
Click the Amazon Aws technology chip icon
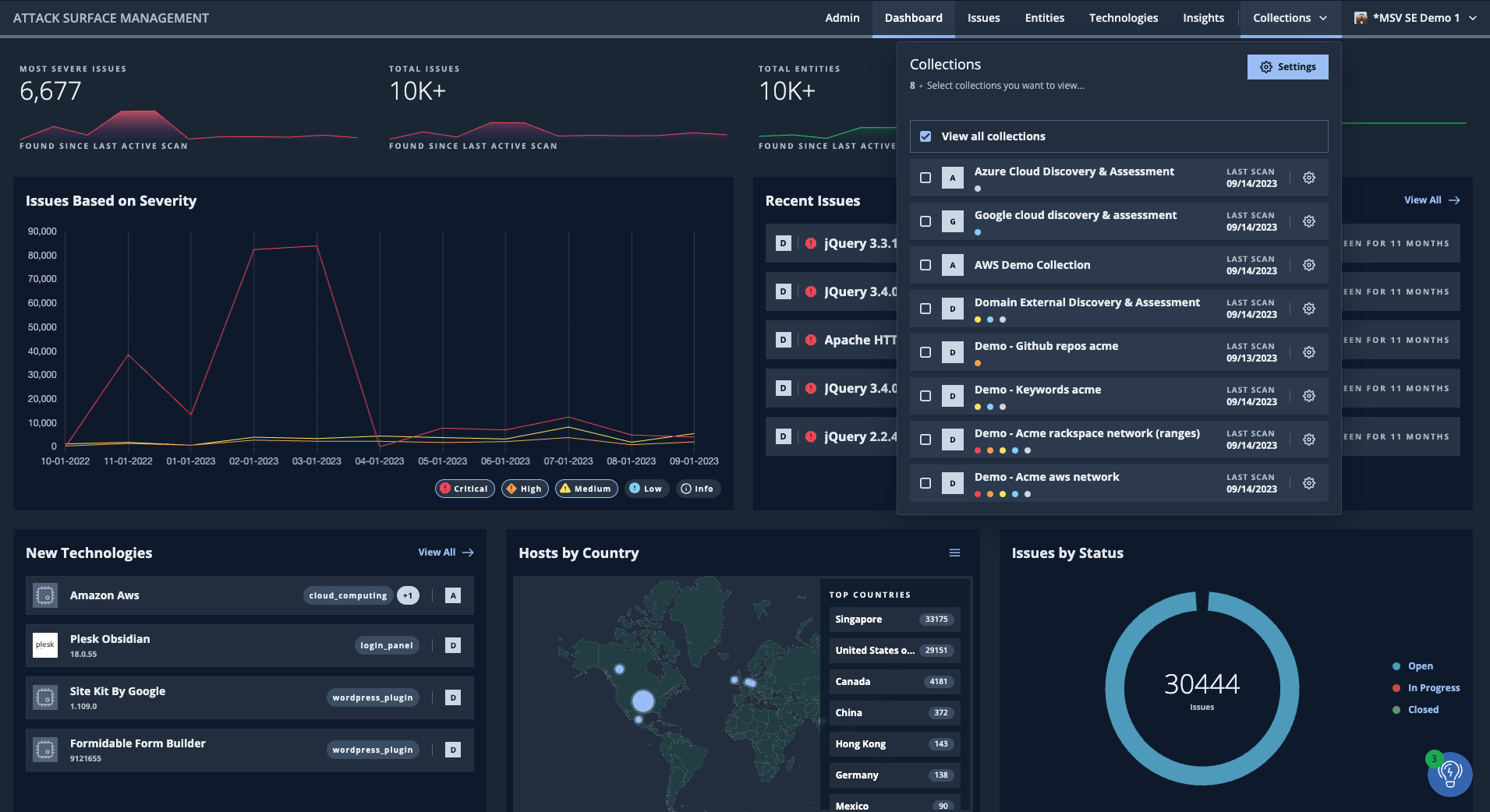[45, 595]
